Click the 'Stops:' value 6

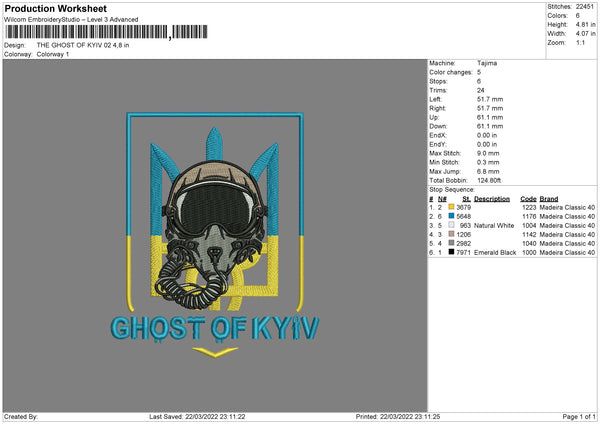coord(479,82)
